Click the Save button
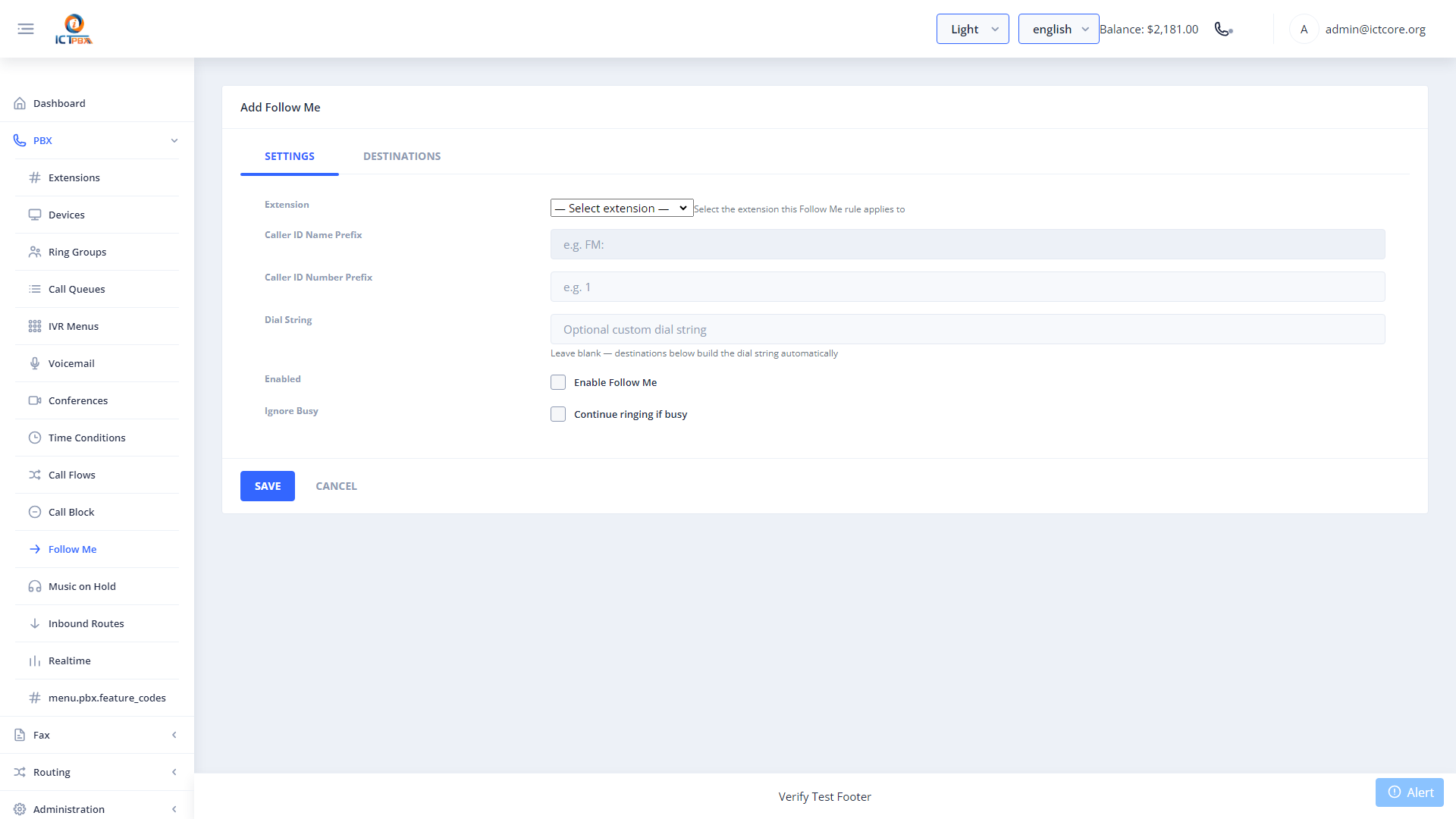This screenshot has height=819, width=1456. point(268,486)
